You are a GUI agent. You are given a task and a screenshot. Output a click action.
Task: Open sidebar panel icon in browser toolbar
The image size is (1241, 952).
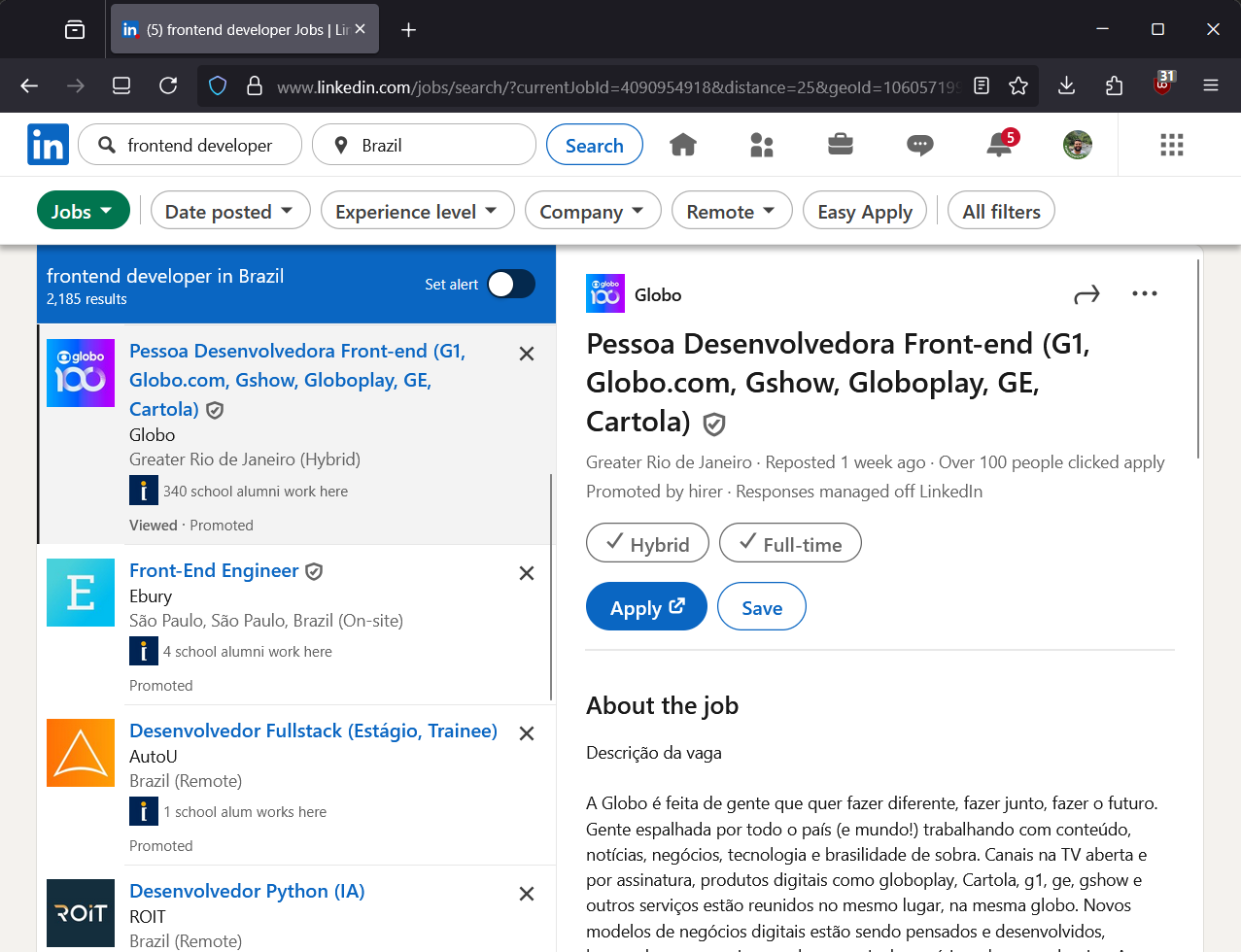click(x=121, y=85)
